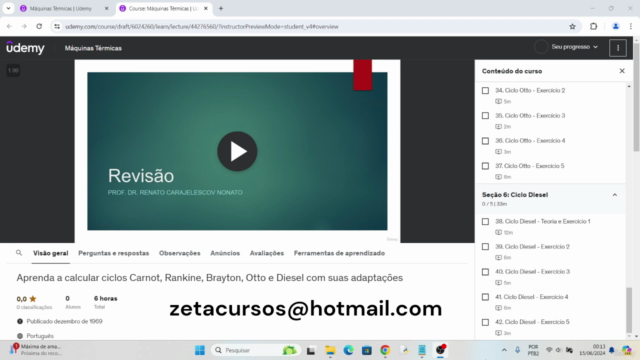
Task: Switch to Observações tab
Action: pos(180,253)
